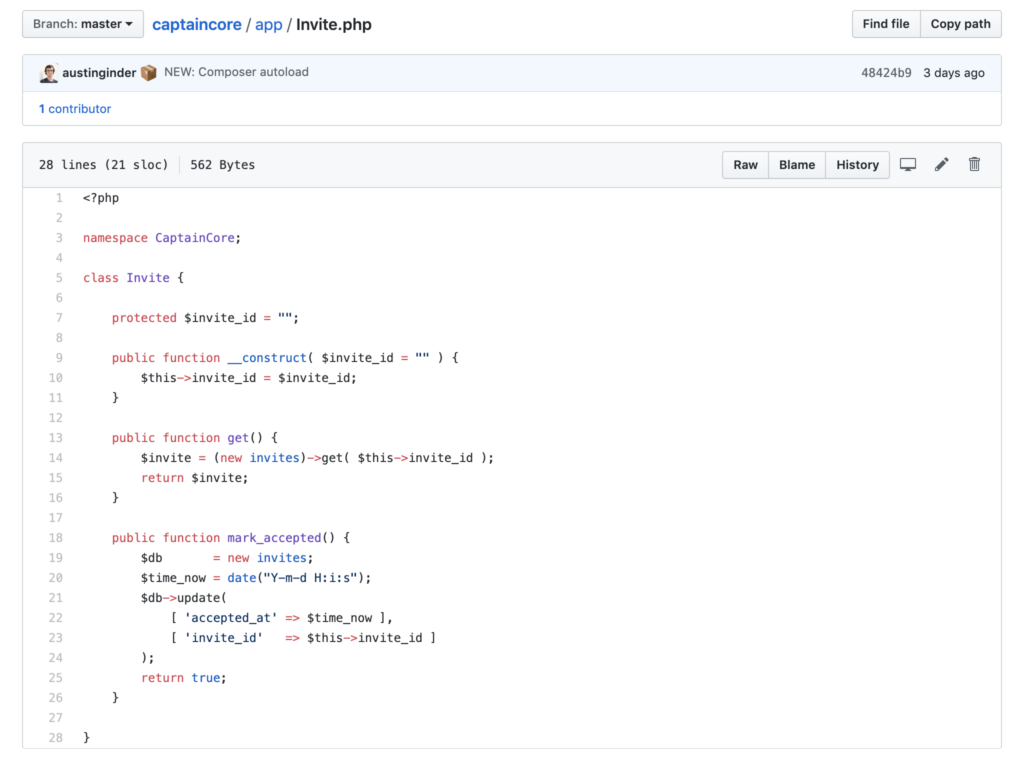Click the Invite.php filename in the breadcrumb
1024x766 pixels.
click(x=334, y=24)
